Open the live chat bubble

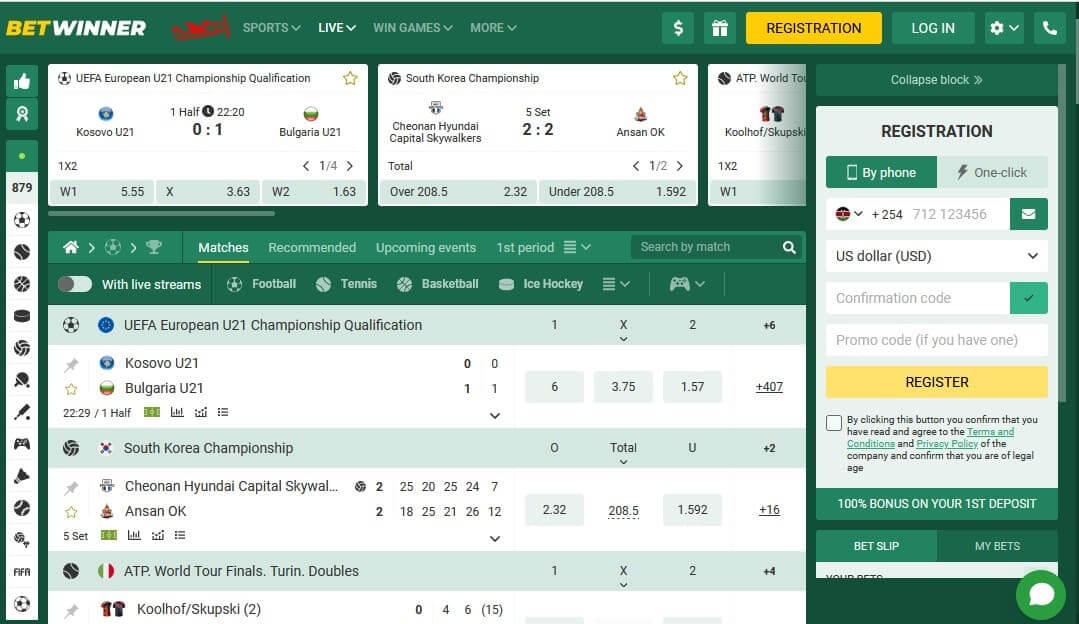point(1041,594)
